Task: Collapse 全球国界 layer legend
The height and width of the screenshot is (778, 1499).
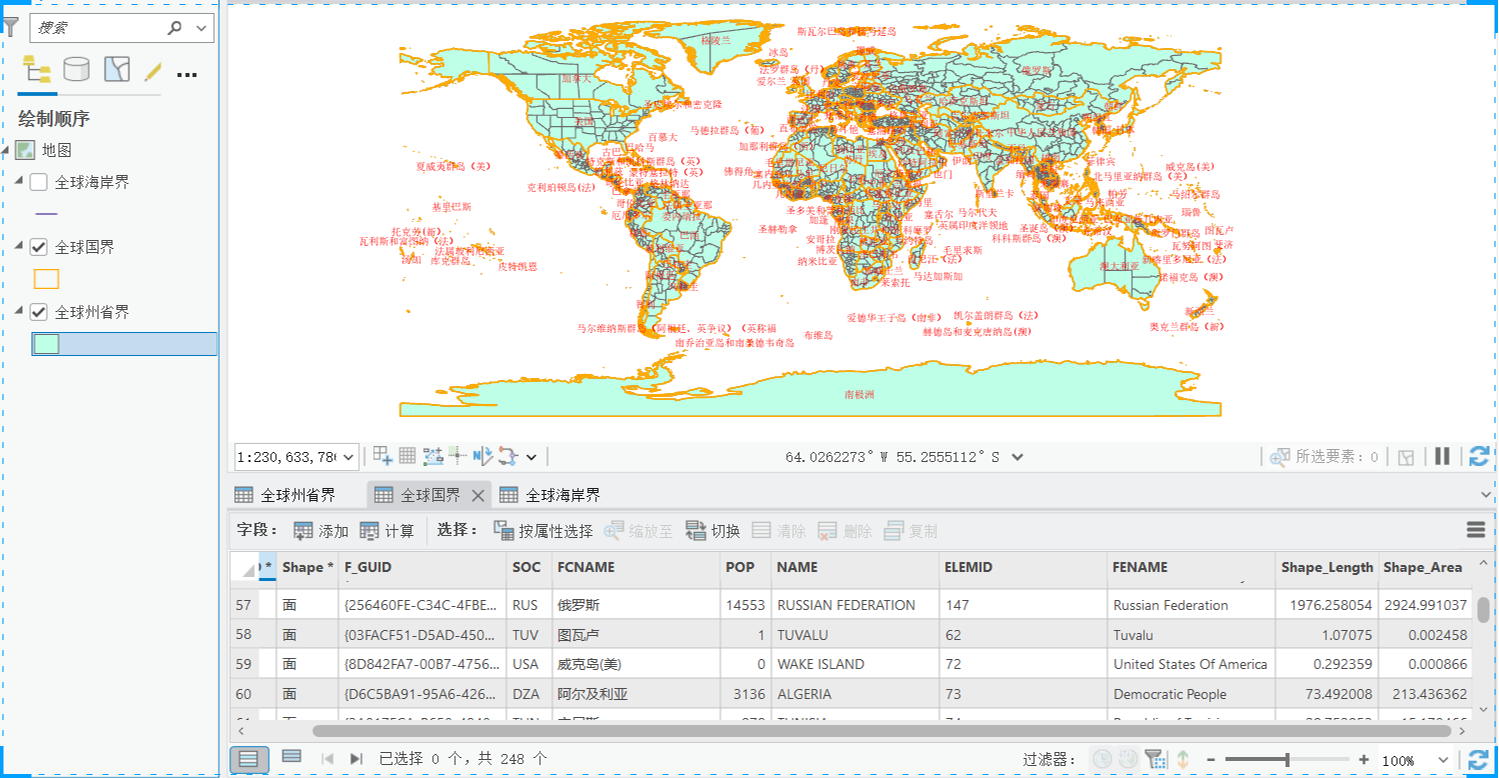Action: point(19,247)
